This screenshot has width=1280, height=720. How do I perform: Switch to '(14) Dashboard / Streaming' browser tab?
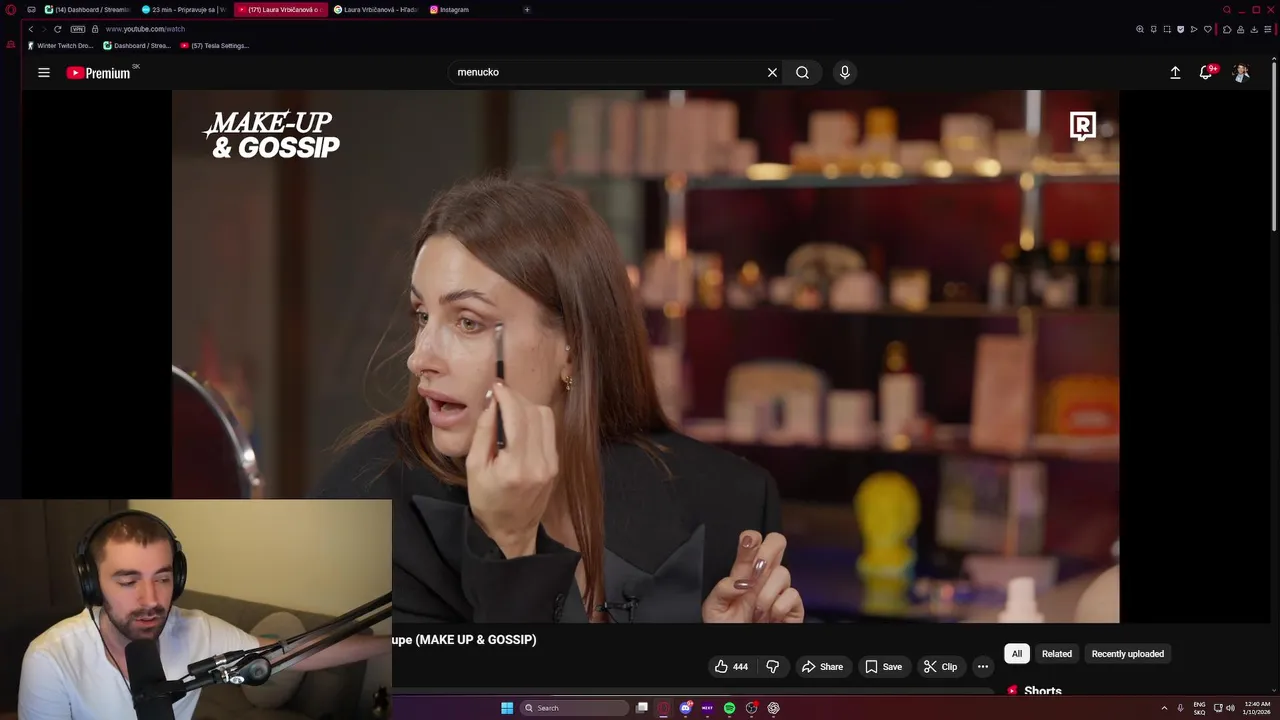tap(88, 10)
